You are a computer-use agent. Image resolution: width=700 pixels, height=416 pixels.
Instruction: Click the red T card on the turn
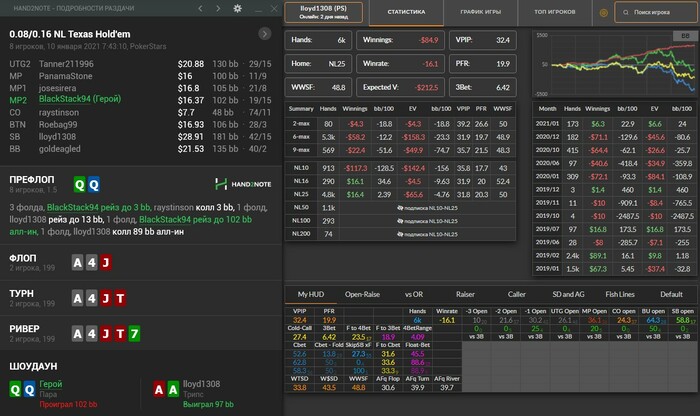[x=120, y=298]
